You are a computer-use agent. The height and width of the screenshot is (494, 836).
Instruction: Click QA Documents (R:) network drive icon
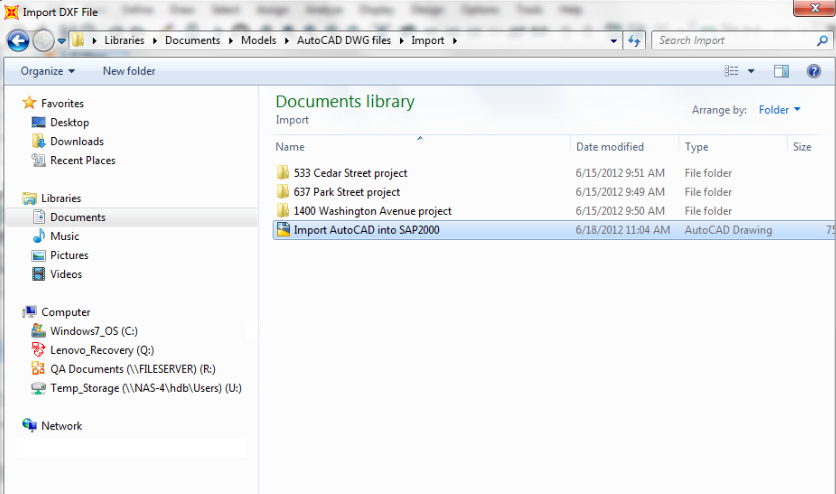[38, 369]
